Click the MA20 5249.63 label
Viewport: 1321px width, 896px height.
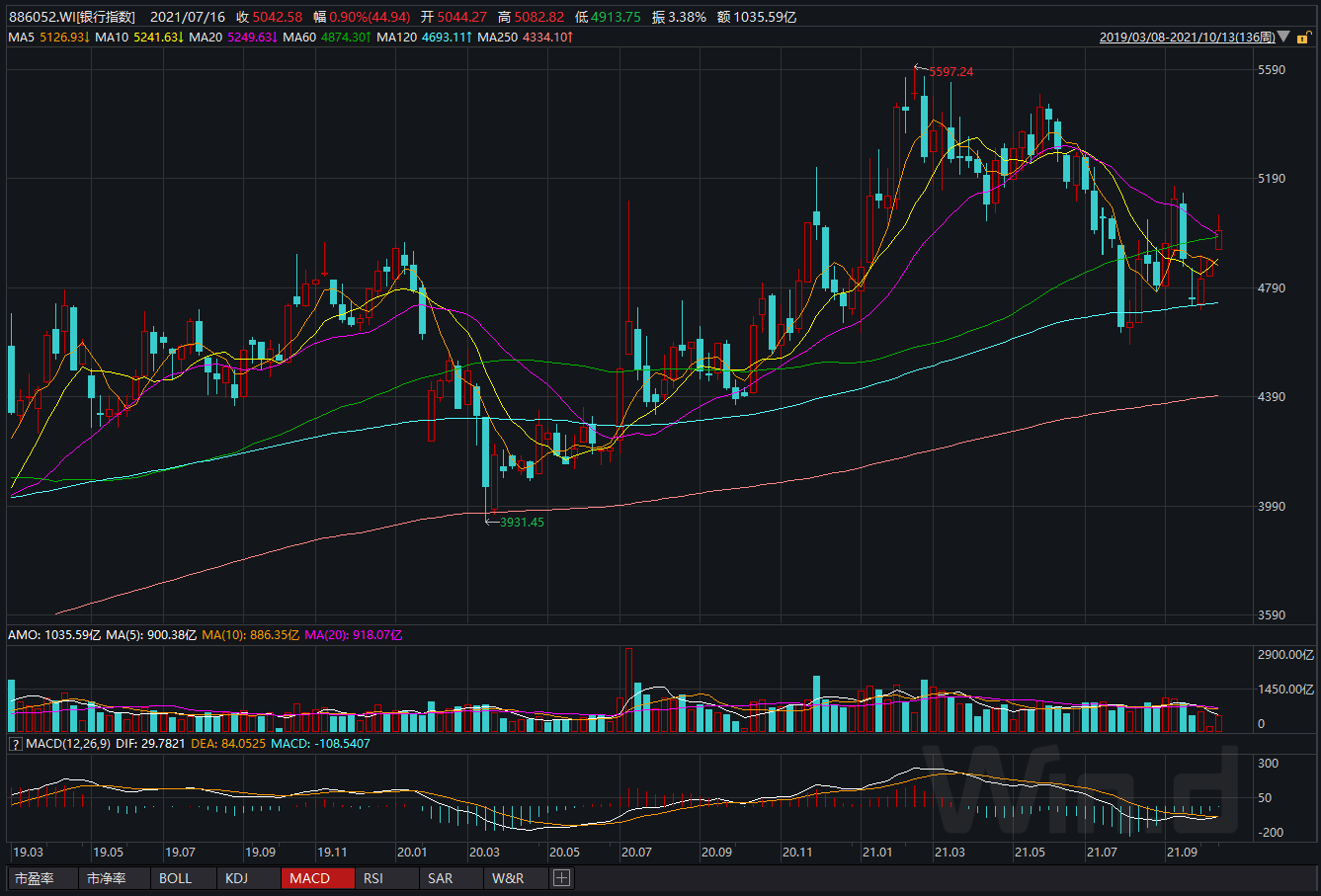coord(232,37)
